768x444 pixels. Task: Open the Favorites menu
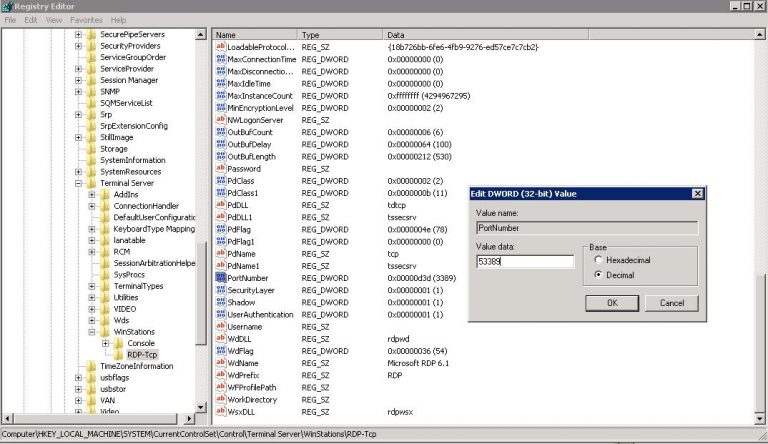86,20
